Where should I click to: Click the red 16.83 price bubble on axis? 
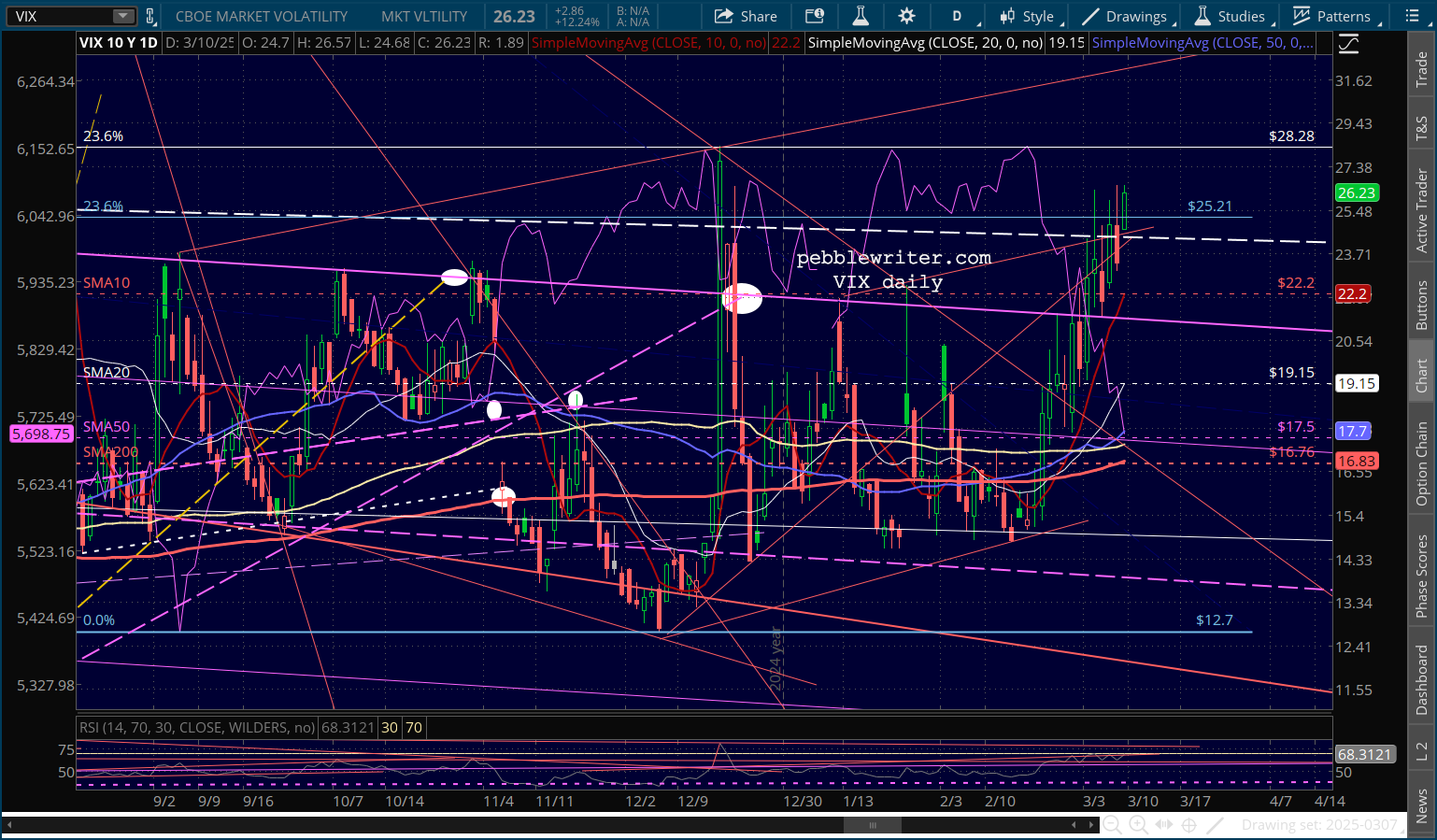tap(1356, 461)
